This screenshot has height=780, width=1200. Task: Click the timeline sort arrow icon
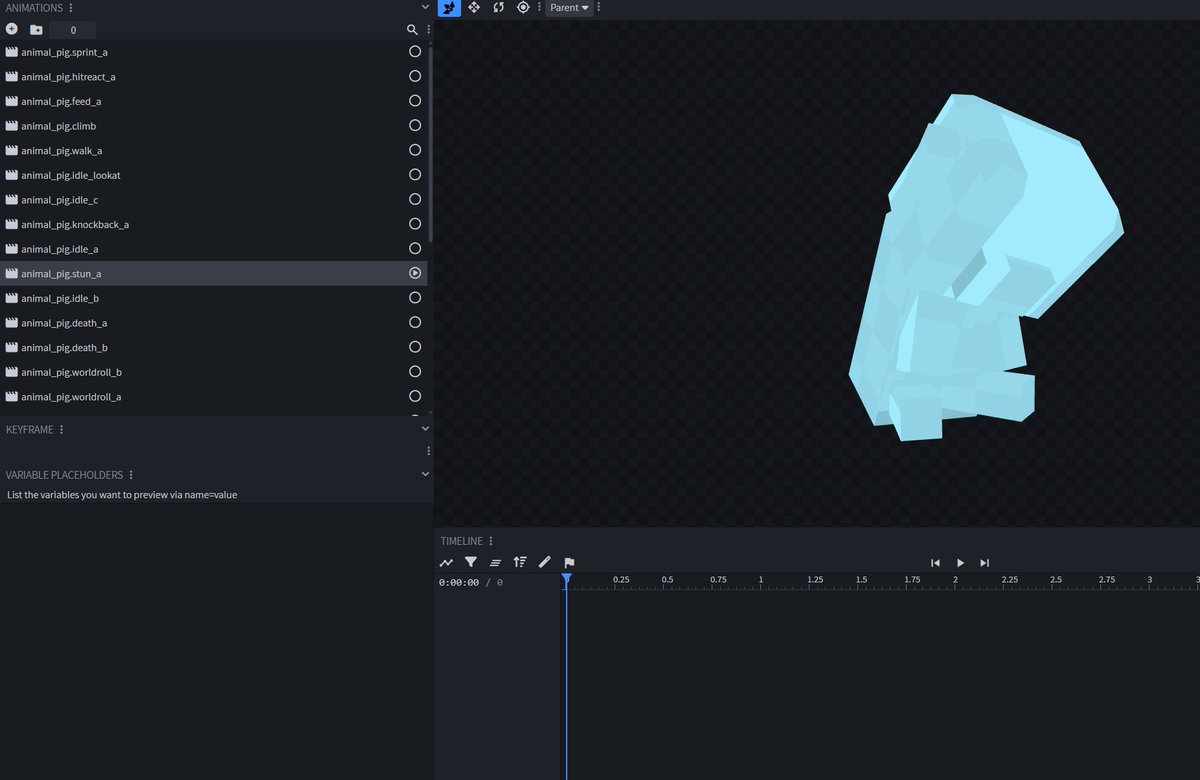(520, 563)
